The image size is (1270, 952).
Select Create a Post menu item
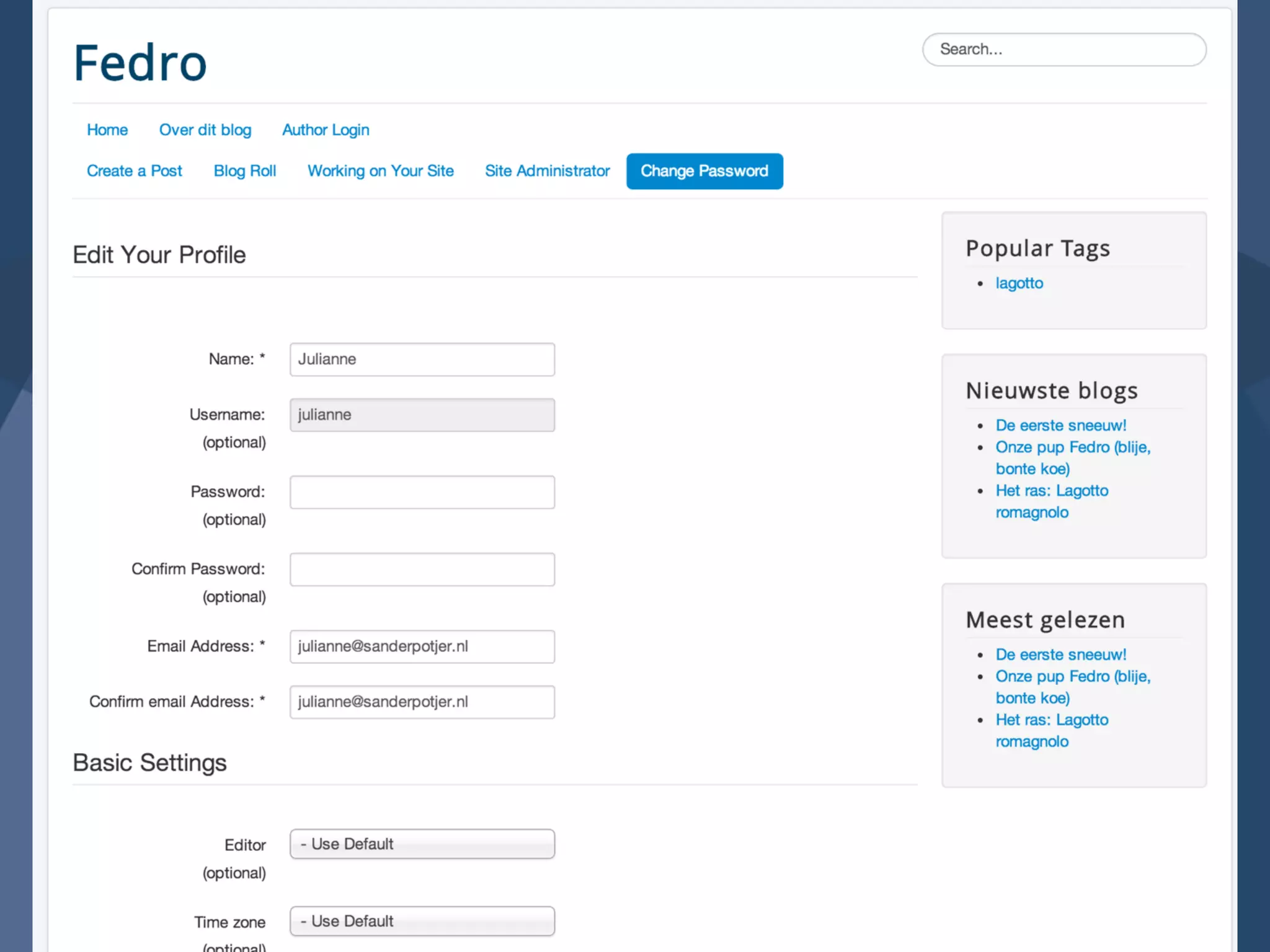[135, 171]
